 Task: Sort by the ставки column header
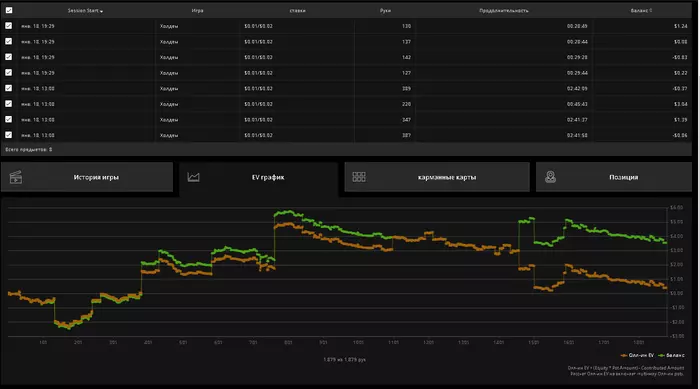point(297,10)
